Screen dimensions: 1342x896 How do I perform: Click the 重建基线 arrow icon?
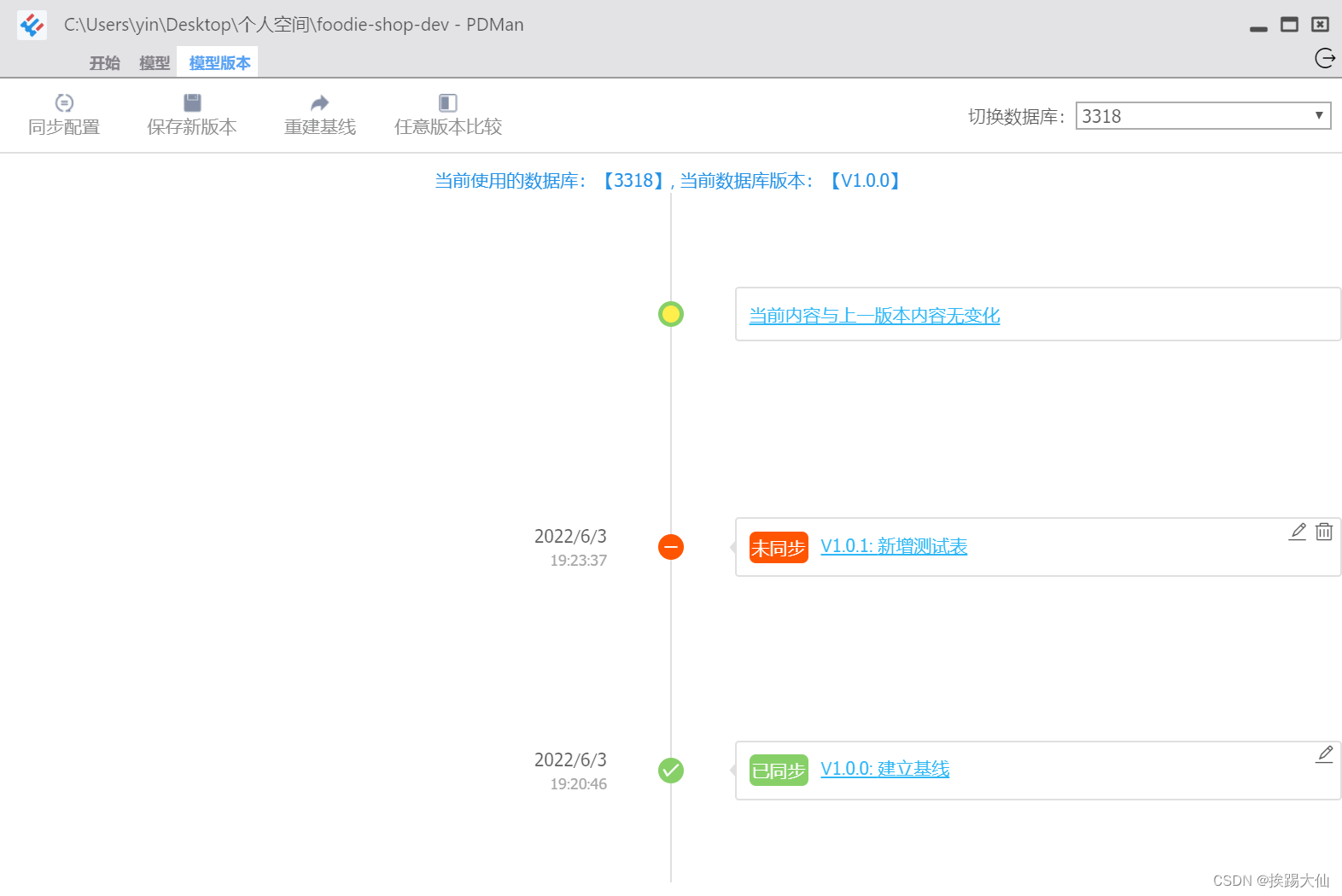pos(319,102)
